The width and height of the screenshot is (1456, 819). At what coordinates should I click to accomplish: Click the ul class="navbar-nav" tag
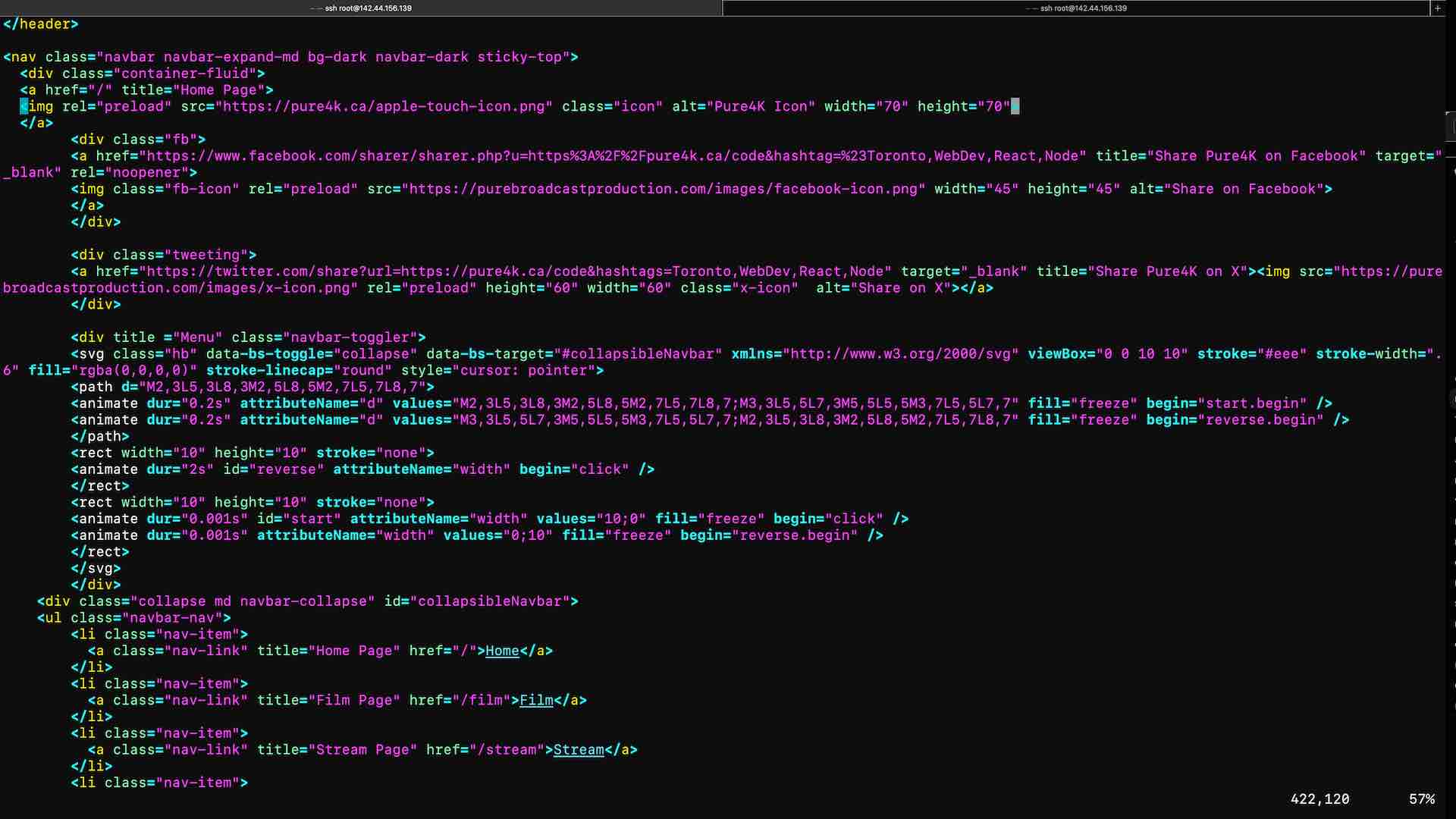pyautogui.click(x=133, y=618)
